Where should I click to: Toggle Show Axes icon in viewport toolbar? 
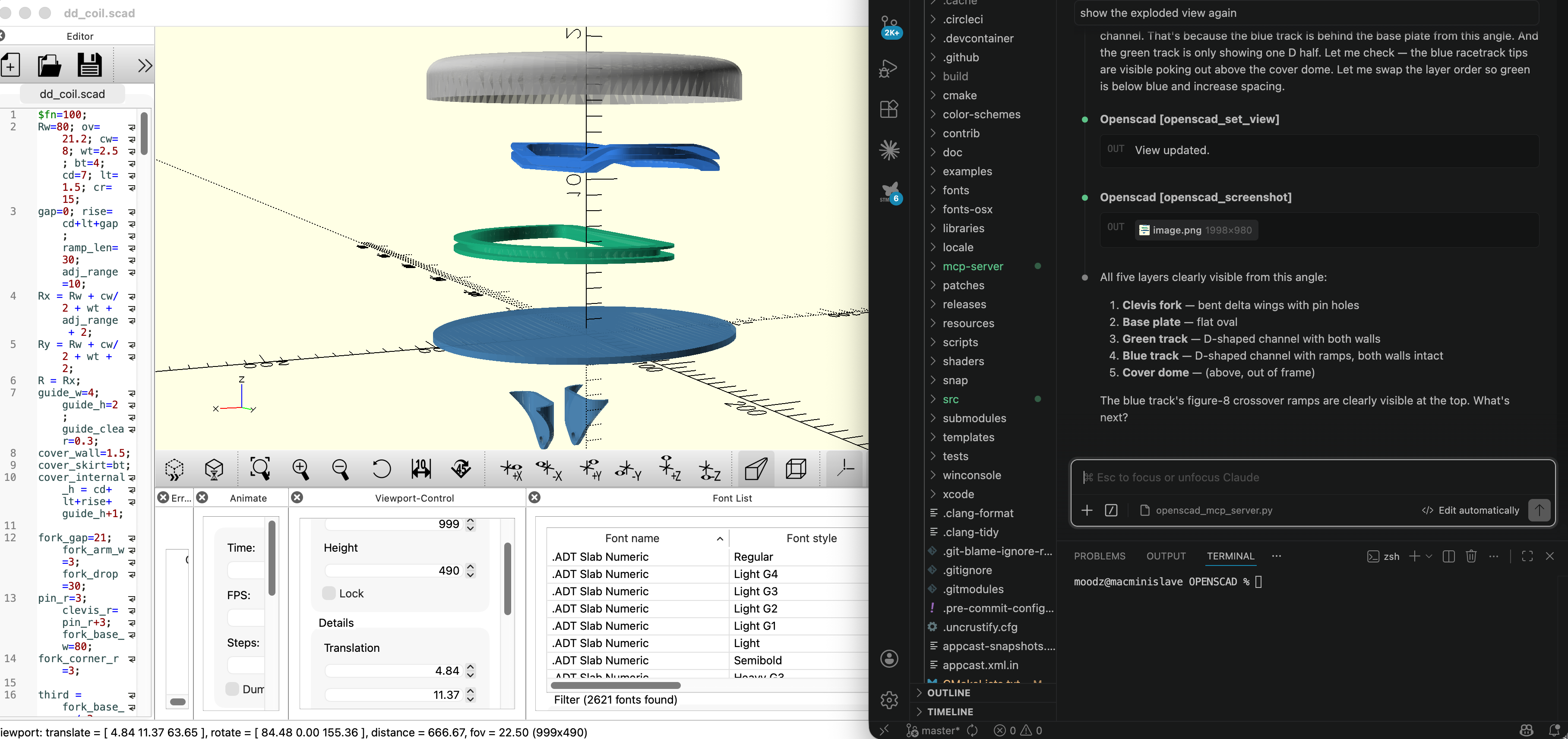click(x=845, y=469)
